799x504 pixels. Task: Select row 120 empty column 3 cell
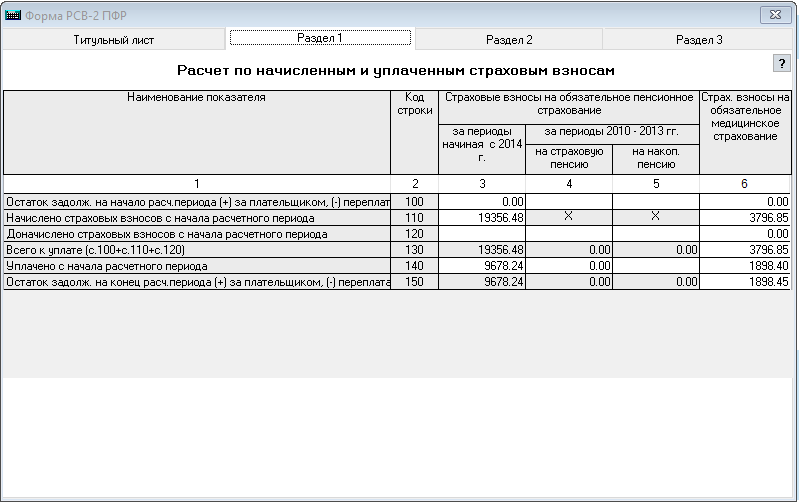pos(482,234)
